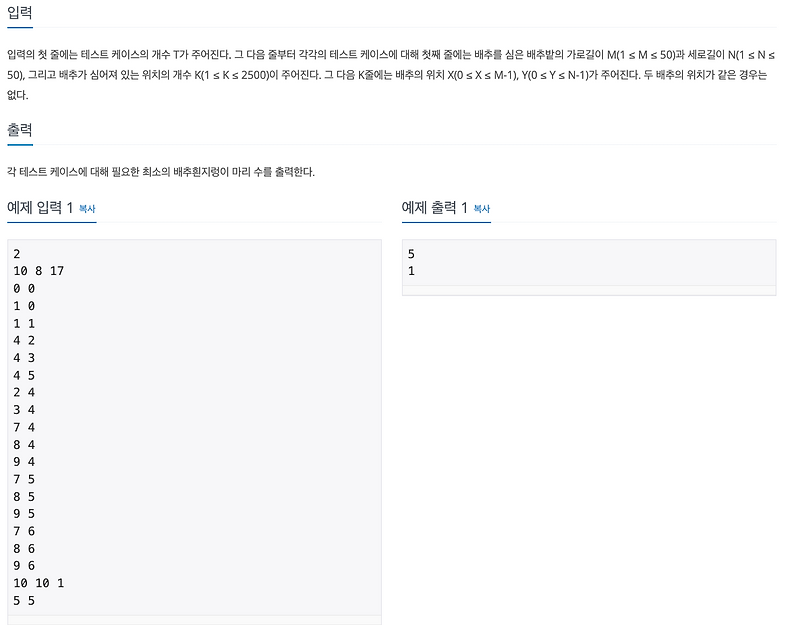Click the '10 10 1' line in sample input
800x625 pixels.
[39, 583]
